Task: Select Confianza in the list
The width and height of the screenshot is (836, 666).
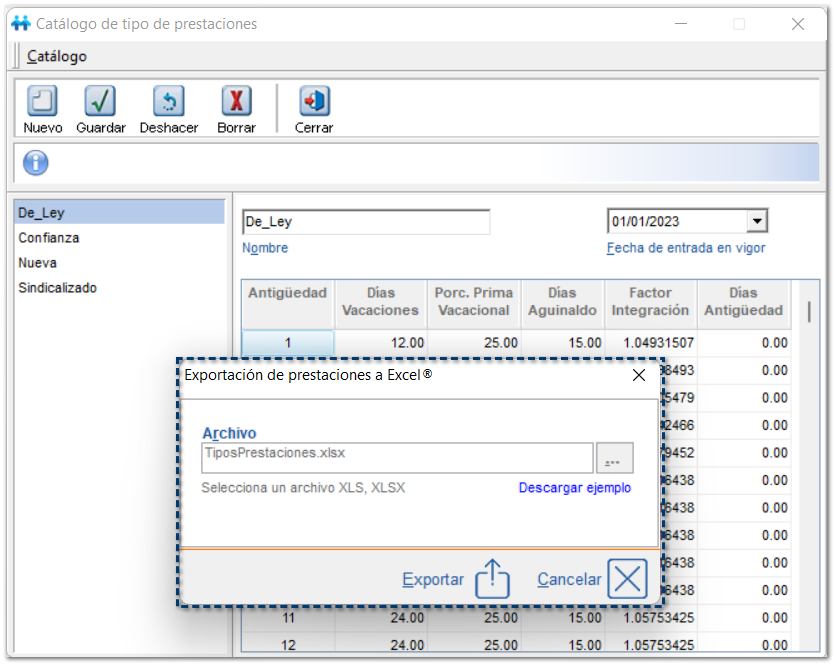Action: (x=49, y=238)
